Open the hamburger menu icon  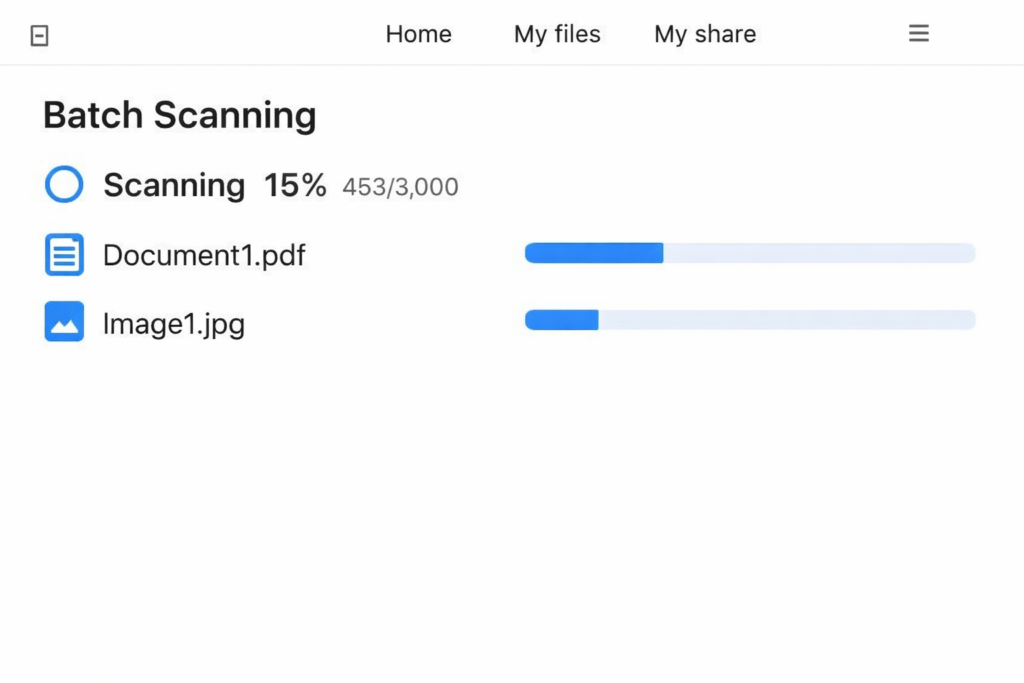918,34
